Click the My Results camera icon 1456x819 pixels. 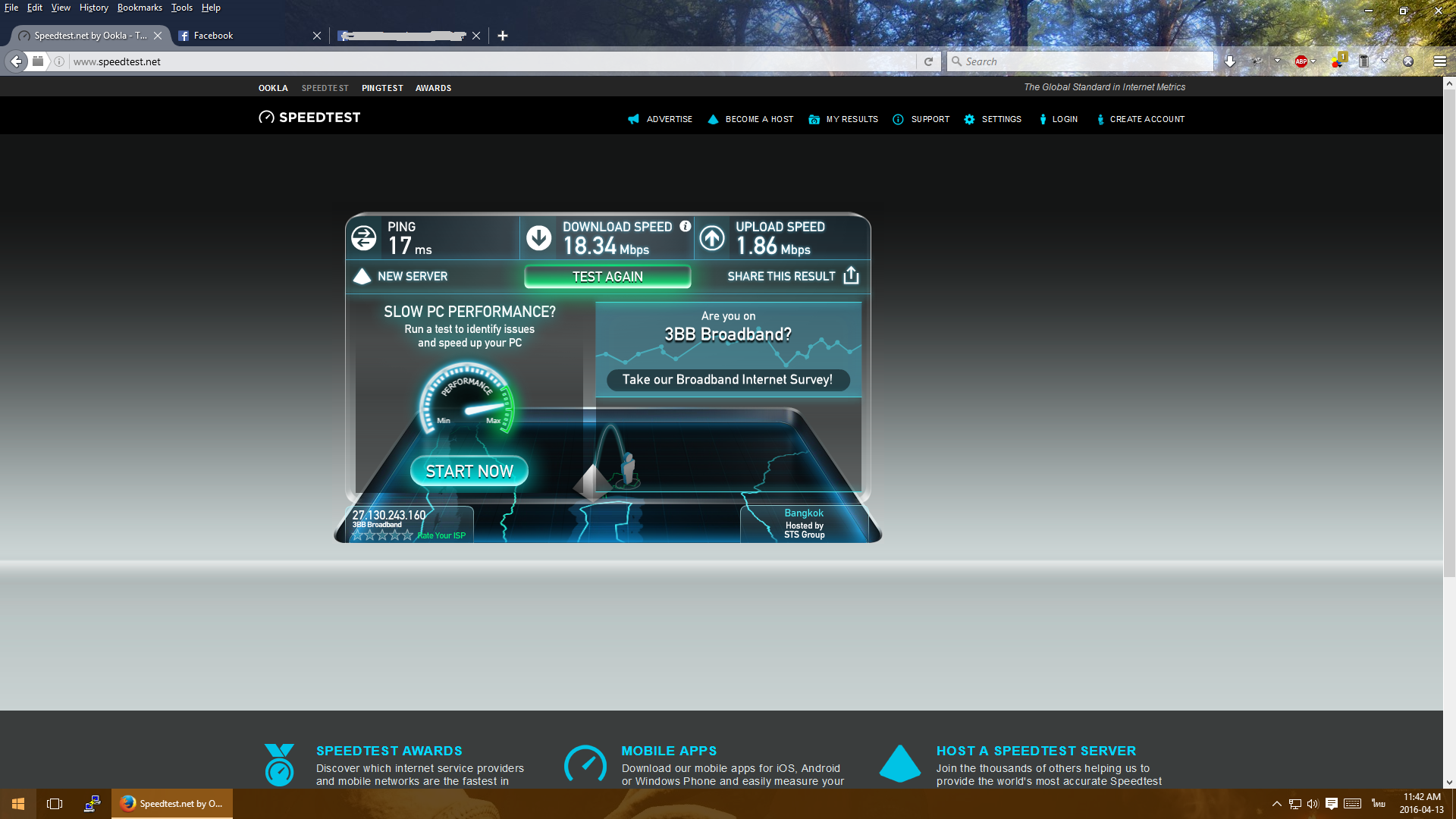click(x=814, y=119)
